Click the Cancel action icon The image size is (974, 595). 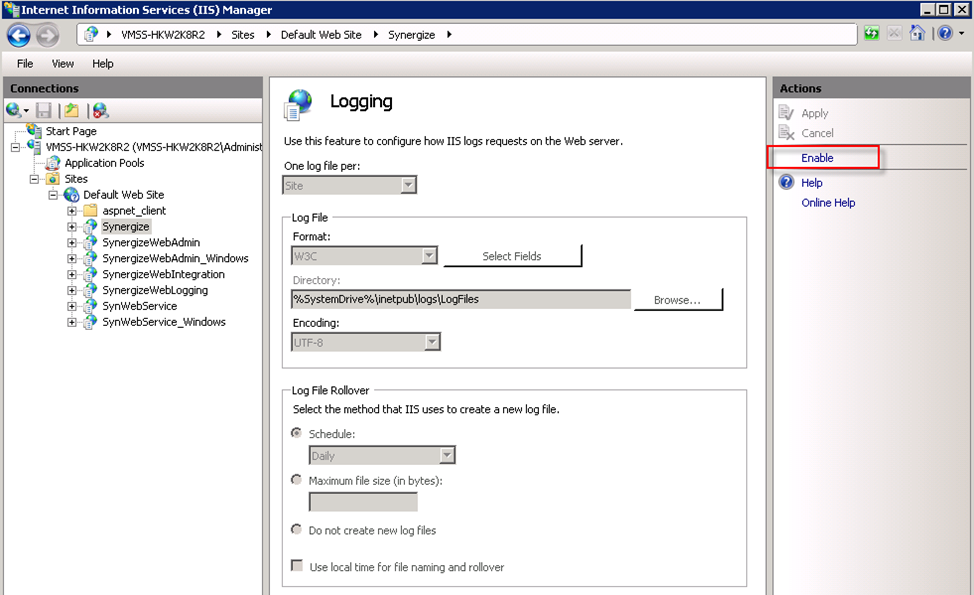pos(786,132)
